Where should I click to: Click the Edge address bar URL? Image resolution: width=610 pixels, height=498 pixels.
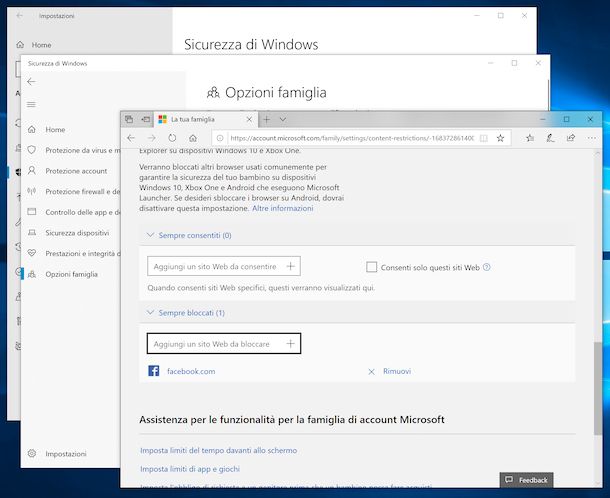point(352,138)
